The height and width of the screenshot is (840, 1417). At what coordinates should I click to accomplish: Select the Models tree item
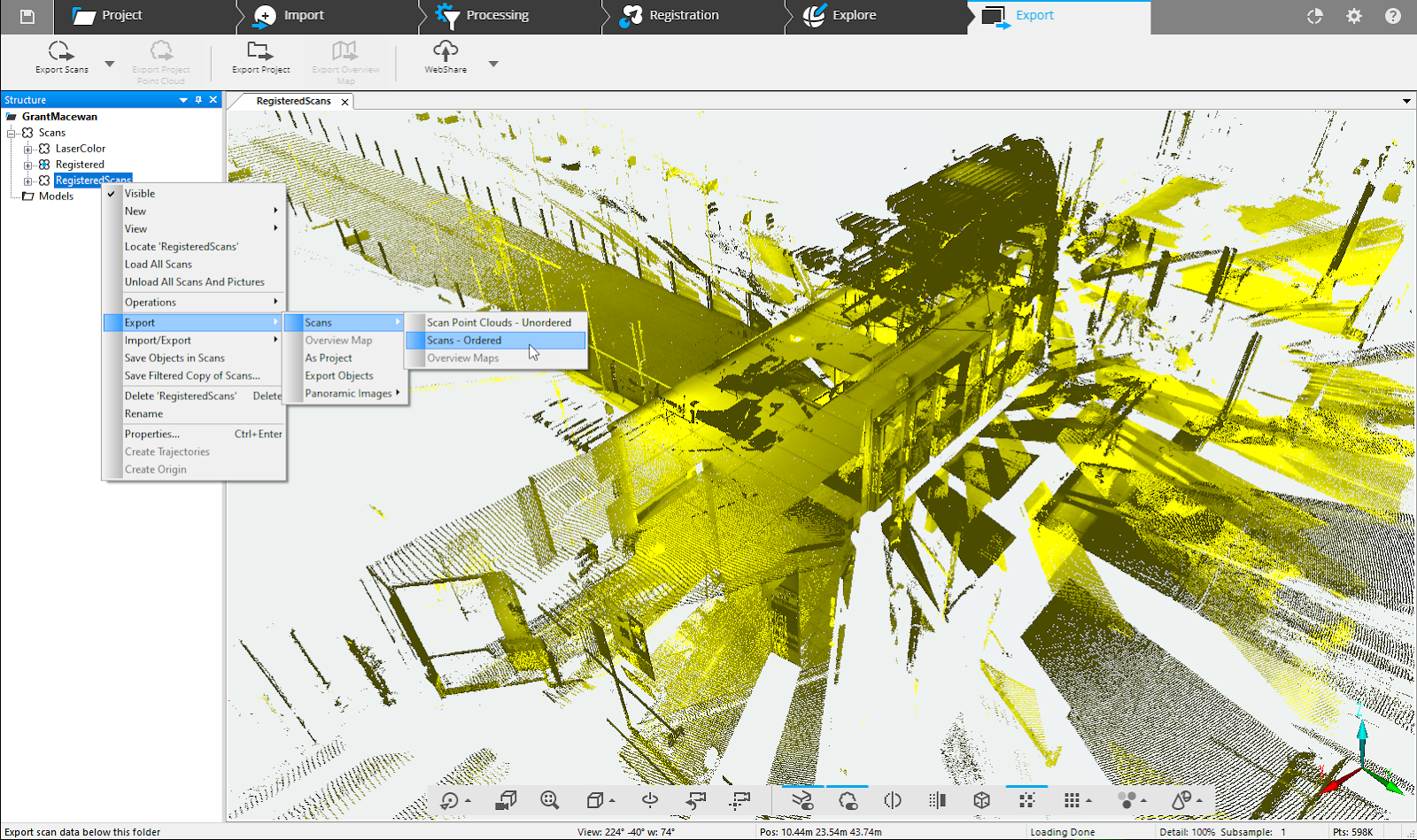pyautogui.click(x=56, y=197)
